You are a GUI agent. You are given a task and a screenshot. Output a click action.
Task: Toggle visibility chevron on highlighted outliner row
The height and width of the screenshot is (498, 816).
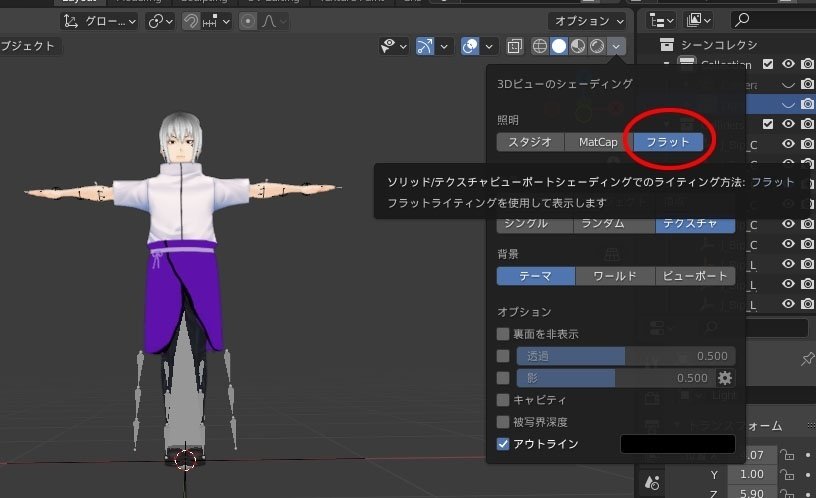point(788,105)
